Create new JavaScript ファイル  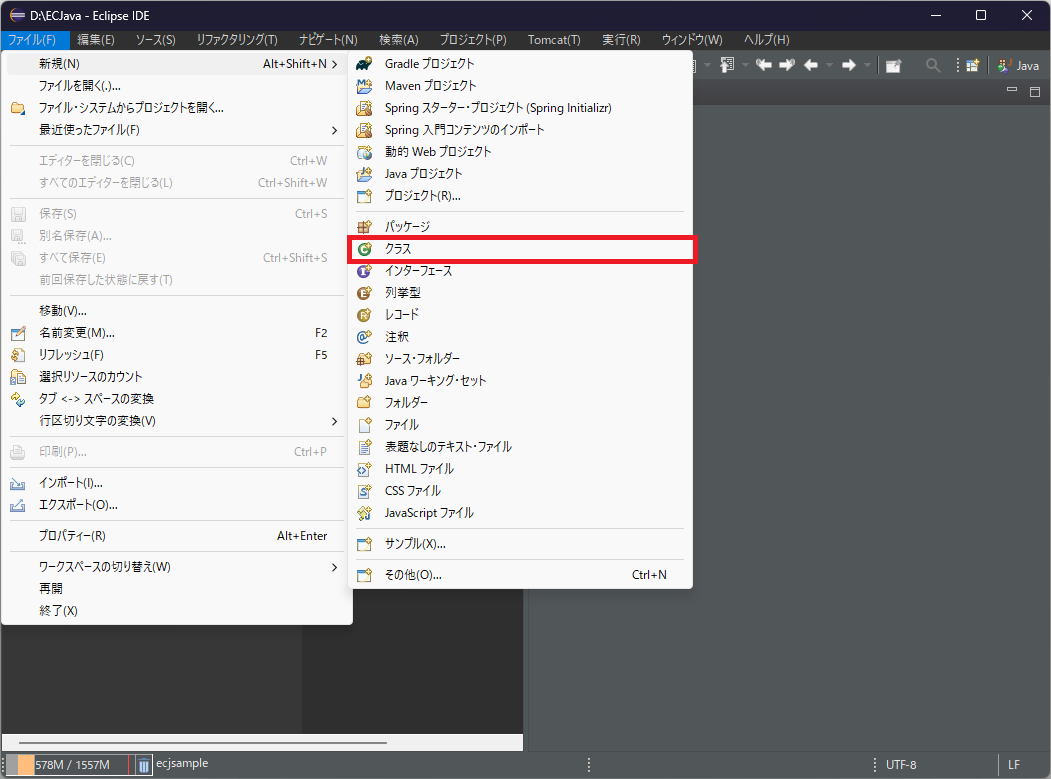[520, 514]
